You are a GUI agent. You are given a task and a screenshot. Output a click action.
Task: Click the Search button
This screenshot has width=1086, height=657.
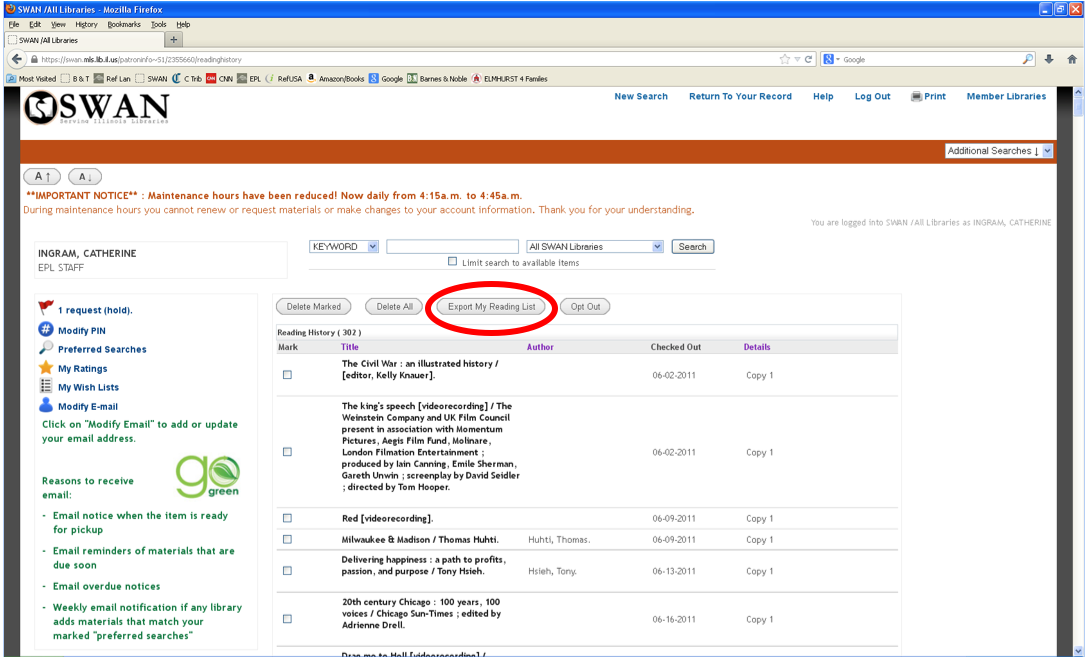tap(693, 246)
